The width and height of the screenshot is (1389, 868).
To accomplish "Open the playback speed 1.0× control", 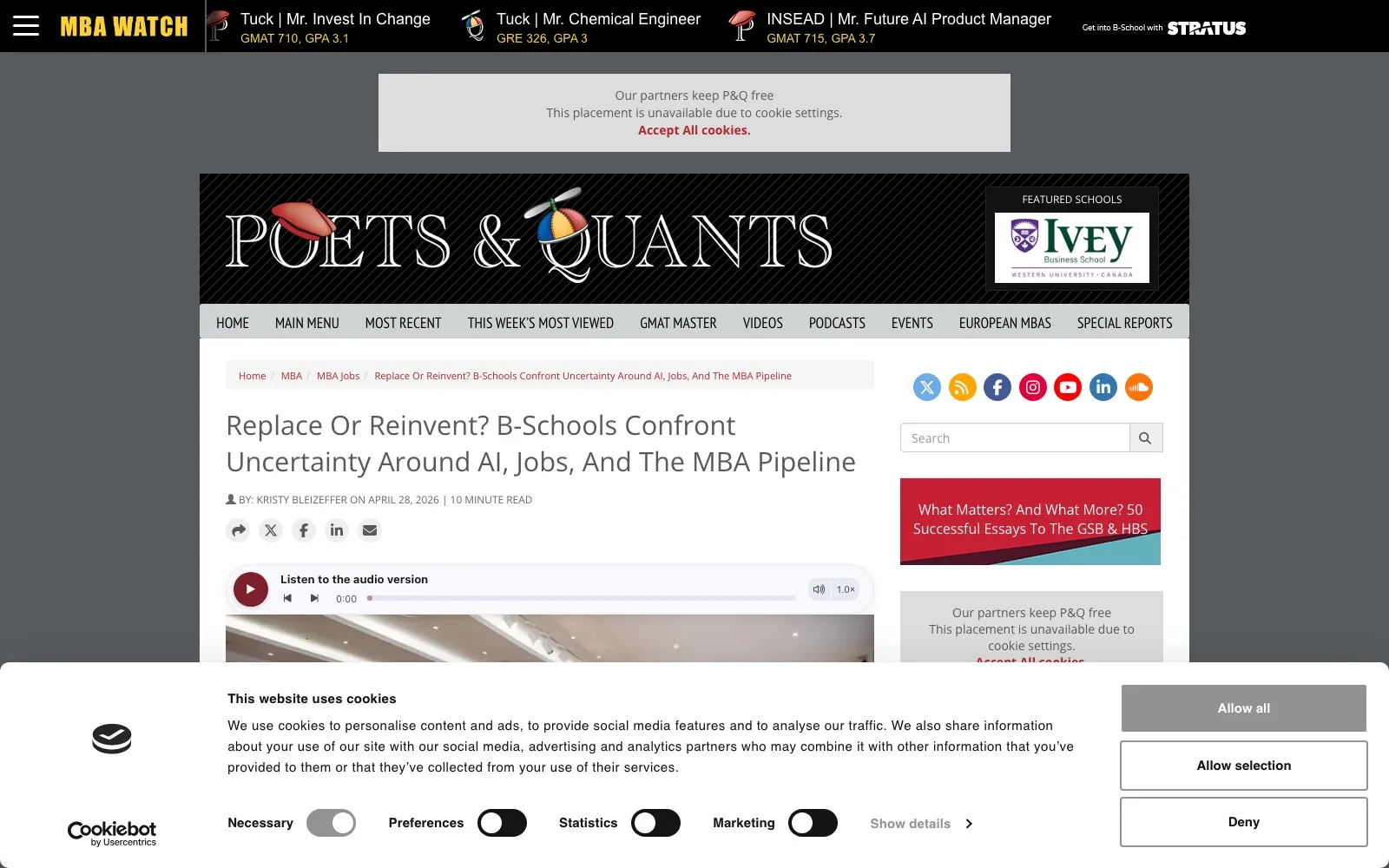I will (846, 589).
